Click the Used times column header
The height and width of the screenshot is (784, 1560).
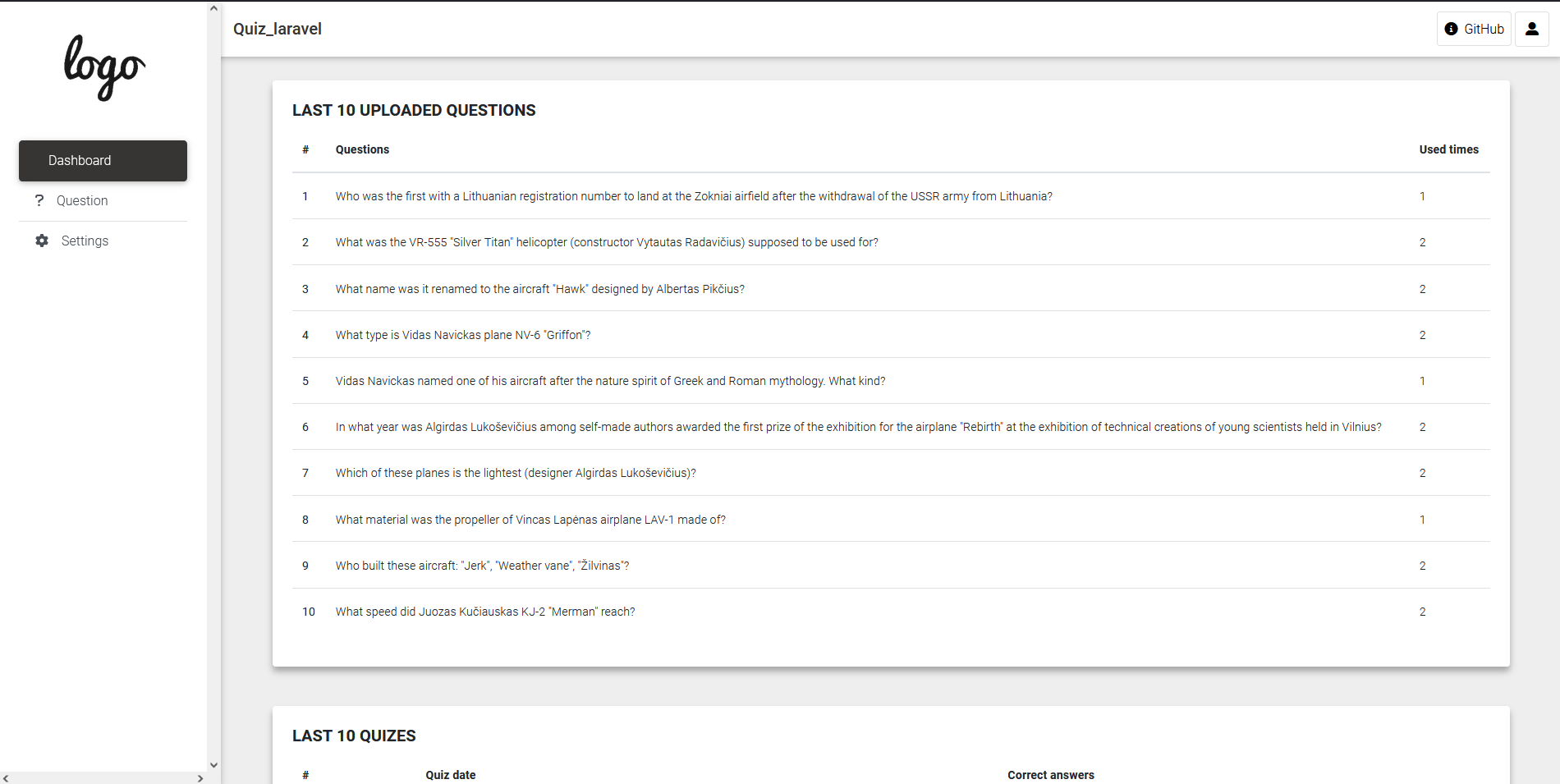click(1448, 149)
